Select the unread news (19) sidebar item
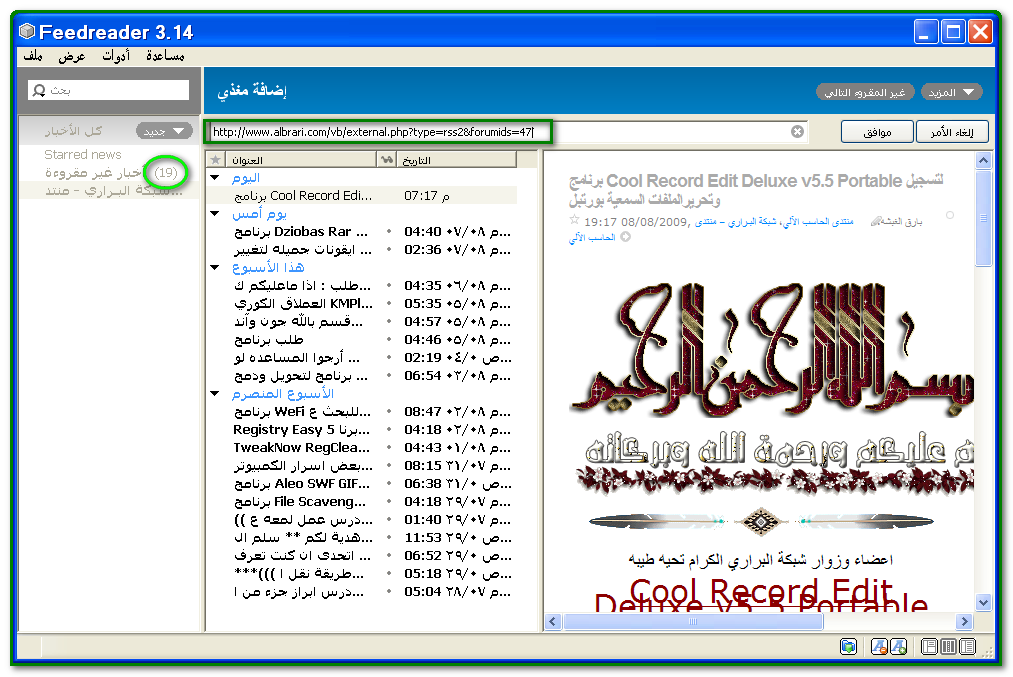 [110, 172]
